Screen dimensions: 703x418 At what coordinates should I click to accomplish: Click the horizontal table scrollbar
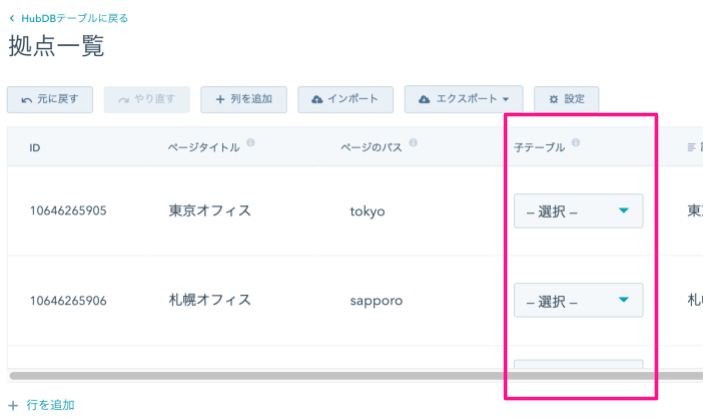(x=300, y=376)
